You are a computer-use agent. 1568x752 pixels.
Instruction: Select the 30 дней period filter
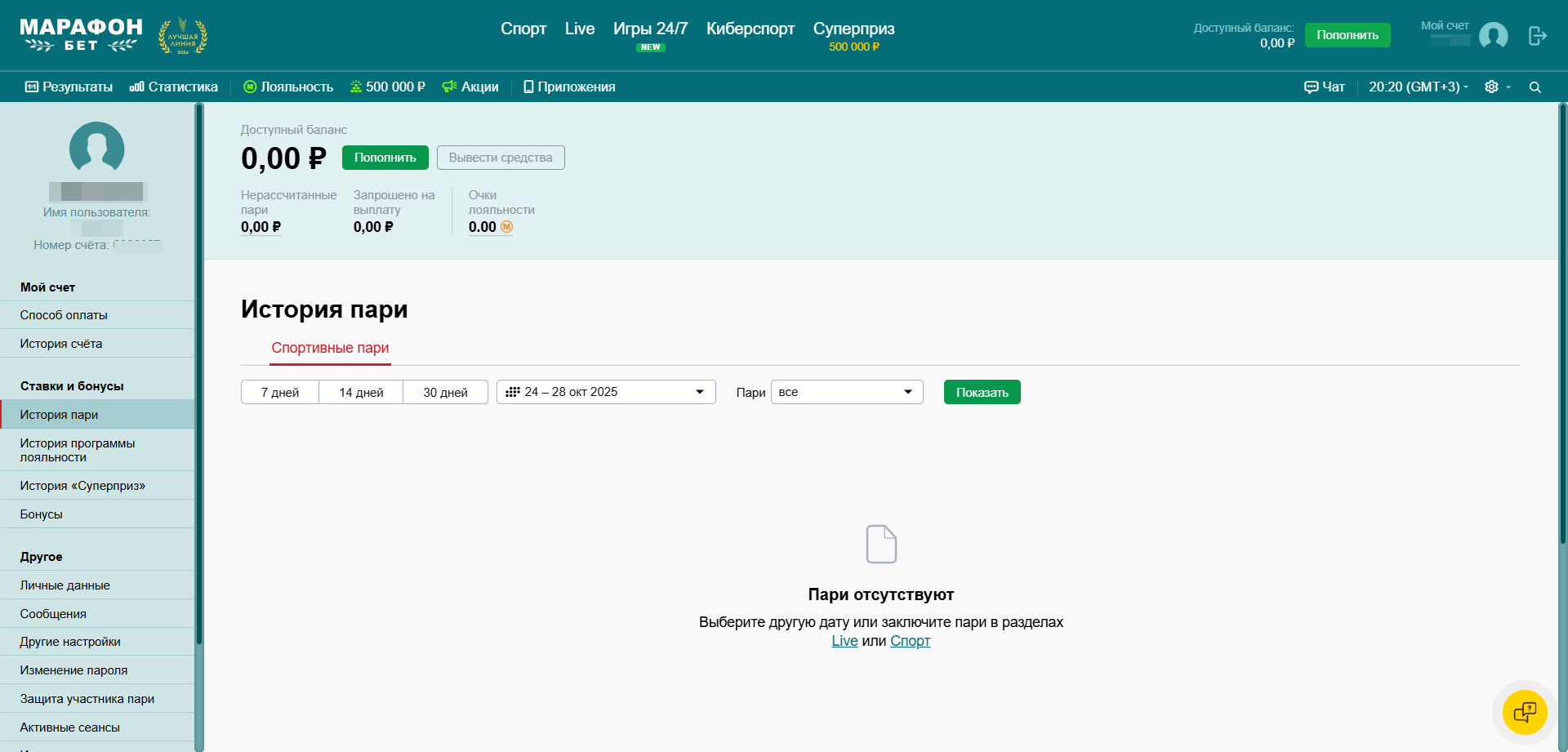(x=445, y=393)
